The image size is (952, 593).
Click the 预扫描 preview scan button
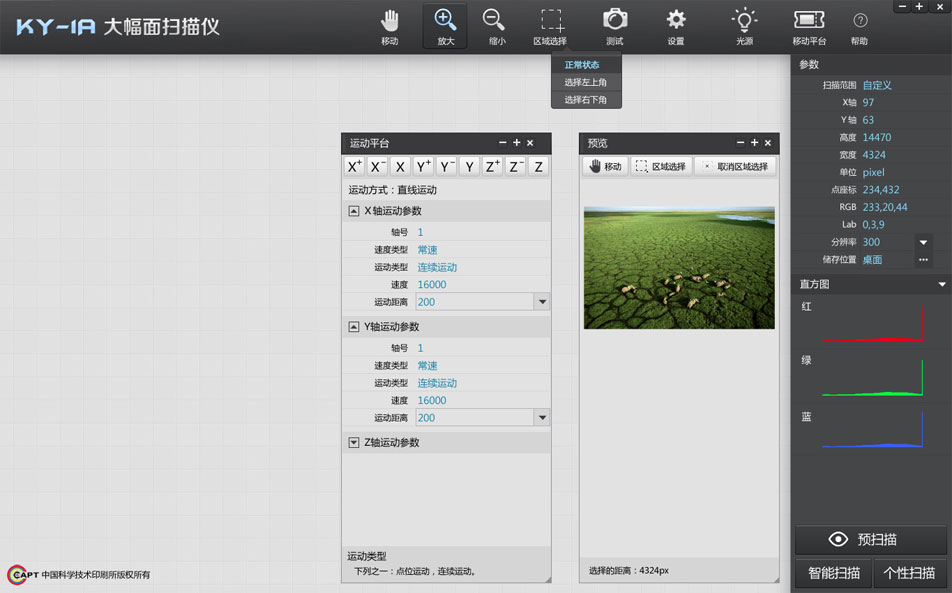click(x=870, y=540)
